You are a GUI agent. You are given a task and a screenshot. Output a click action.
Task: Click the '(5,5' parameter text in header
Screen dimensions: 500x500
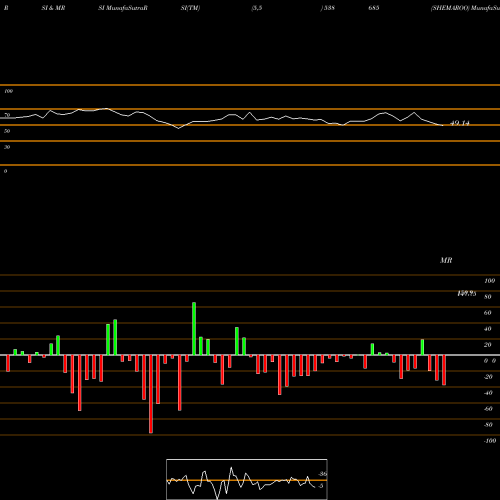[x=257, y=8]
